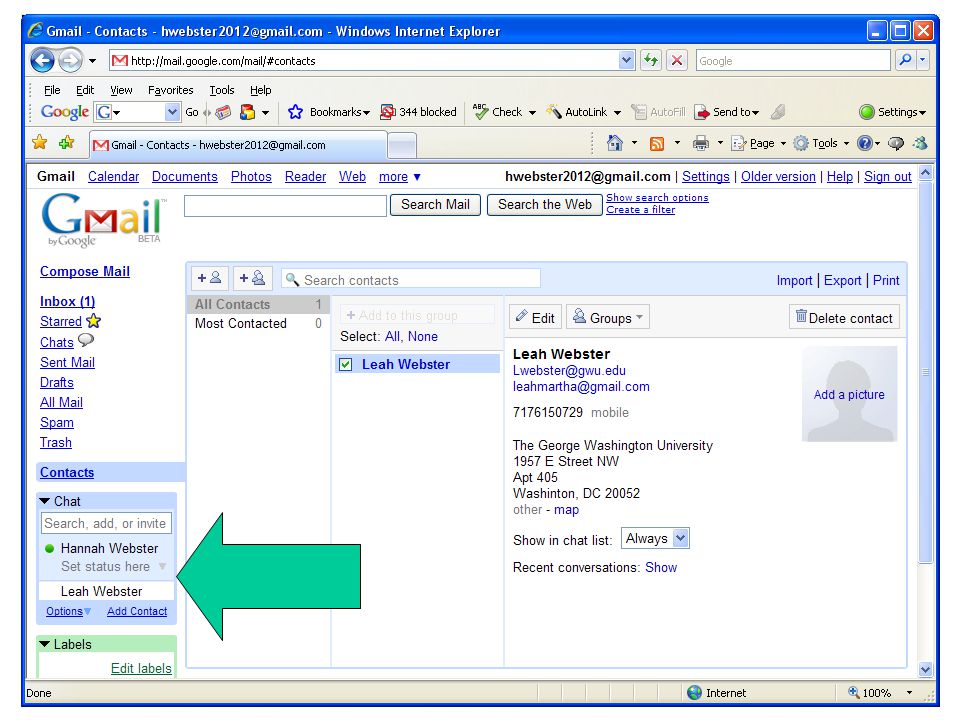Click the Delete contact button
Viewport: 960px width, 720px height.
pos(844,317)
